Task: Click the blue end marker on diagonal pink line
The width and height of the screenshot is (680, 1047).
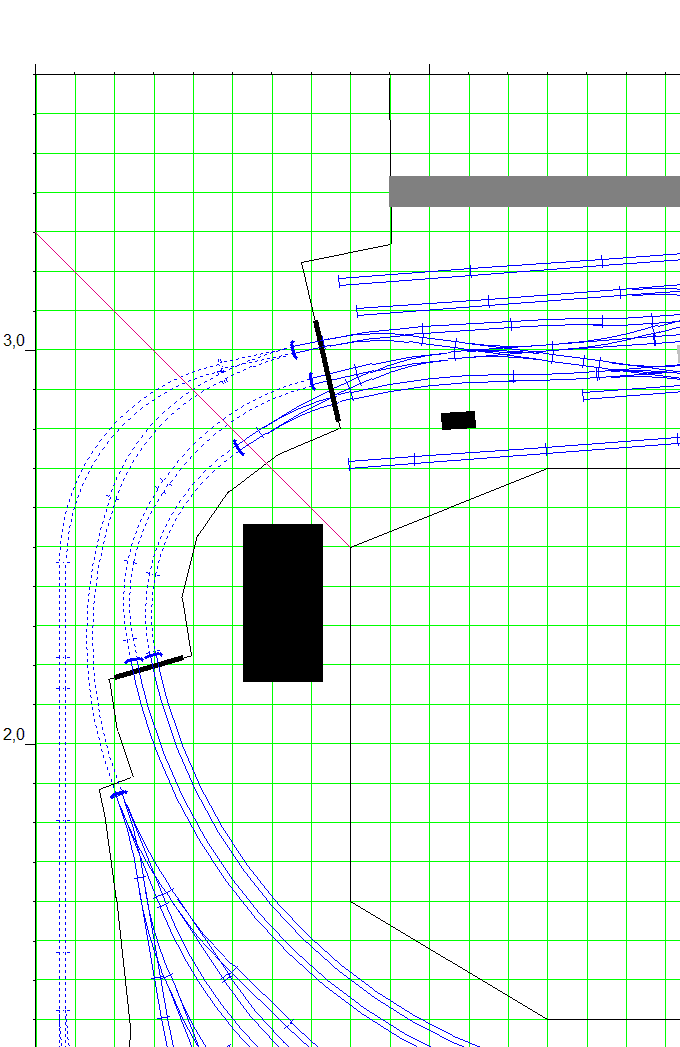Action: pyautogui.click(x=238, y=447)
